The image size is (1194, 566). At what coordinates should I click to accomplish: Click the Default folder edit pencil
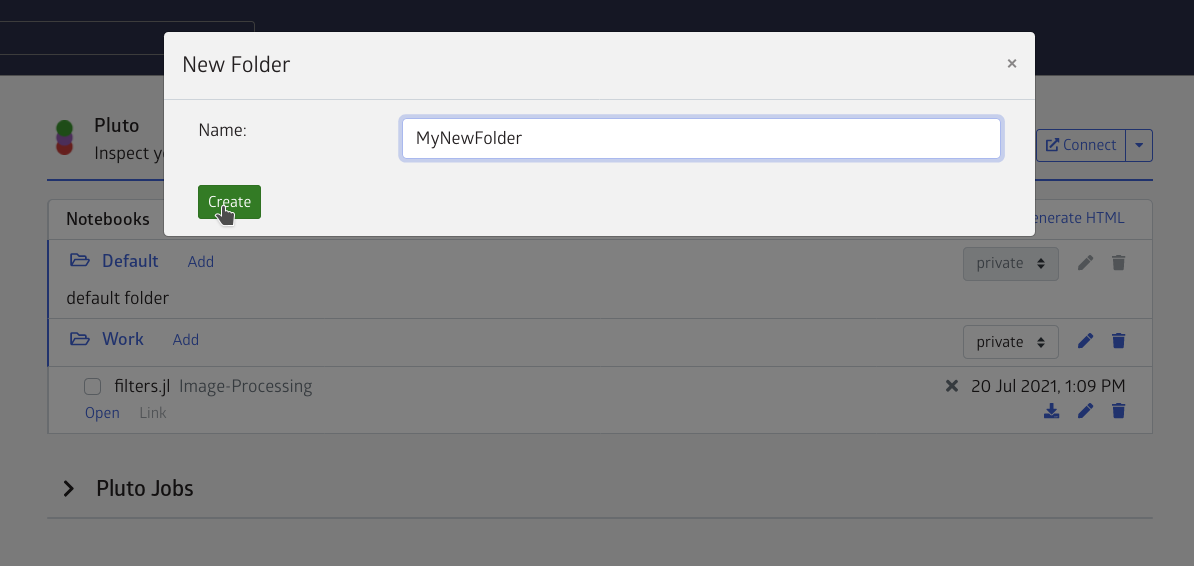pyautogui.click(x=1086, y=263)
